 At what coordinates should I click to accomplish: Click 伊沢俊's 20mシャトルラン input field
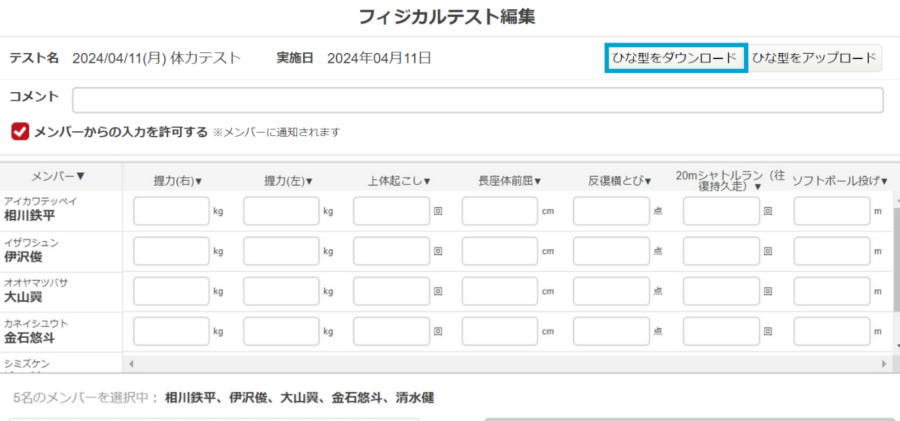point(721,251)
